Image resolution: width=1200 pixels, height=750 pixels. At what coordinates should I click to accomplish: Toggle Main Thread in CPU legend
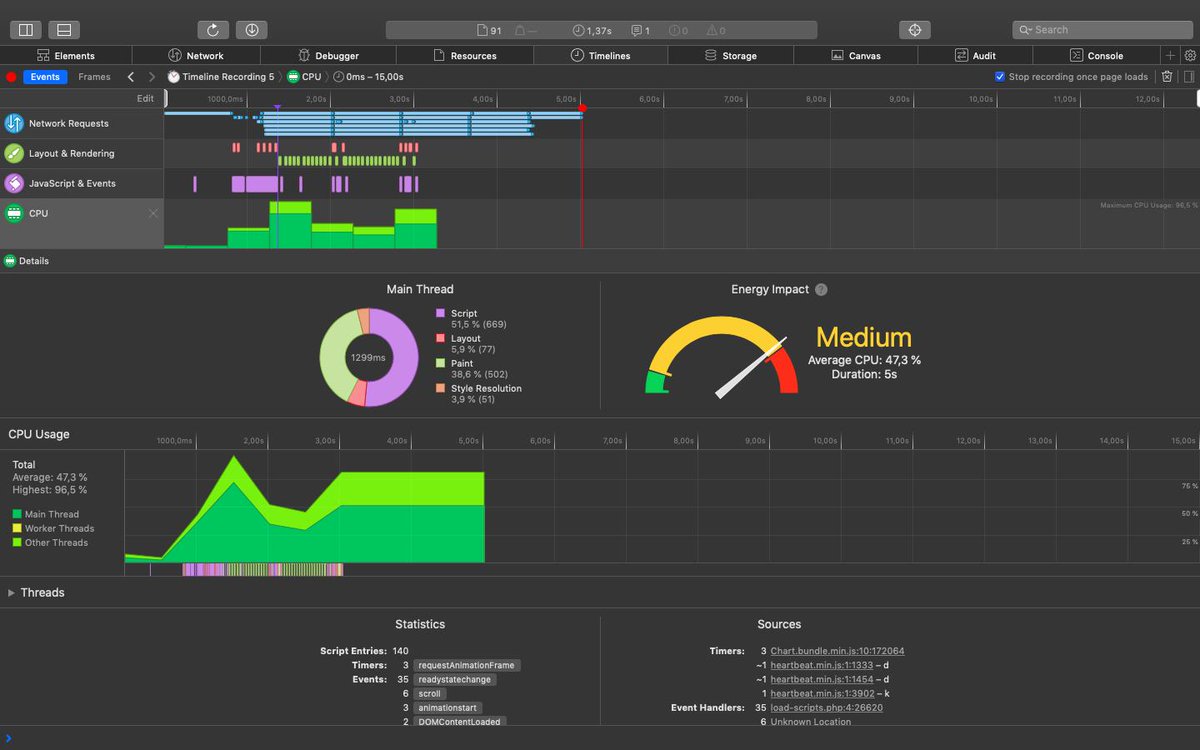45,515
